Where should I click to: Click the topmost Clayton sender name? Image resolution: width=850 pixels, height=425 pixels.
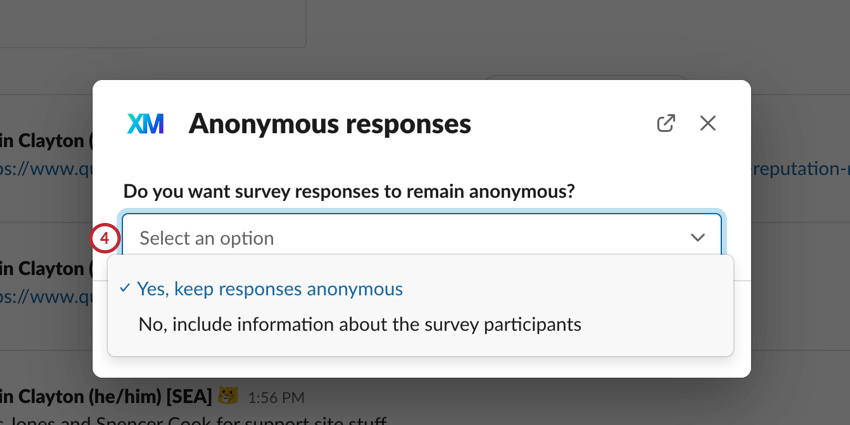point(45,141)
